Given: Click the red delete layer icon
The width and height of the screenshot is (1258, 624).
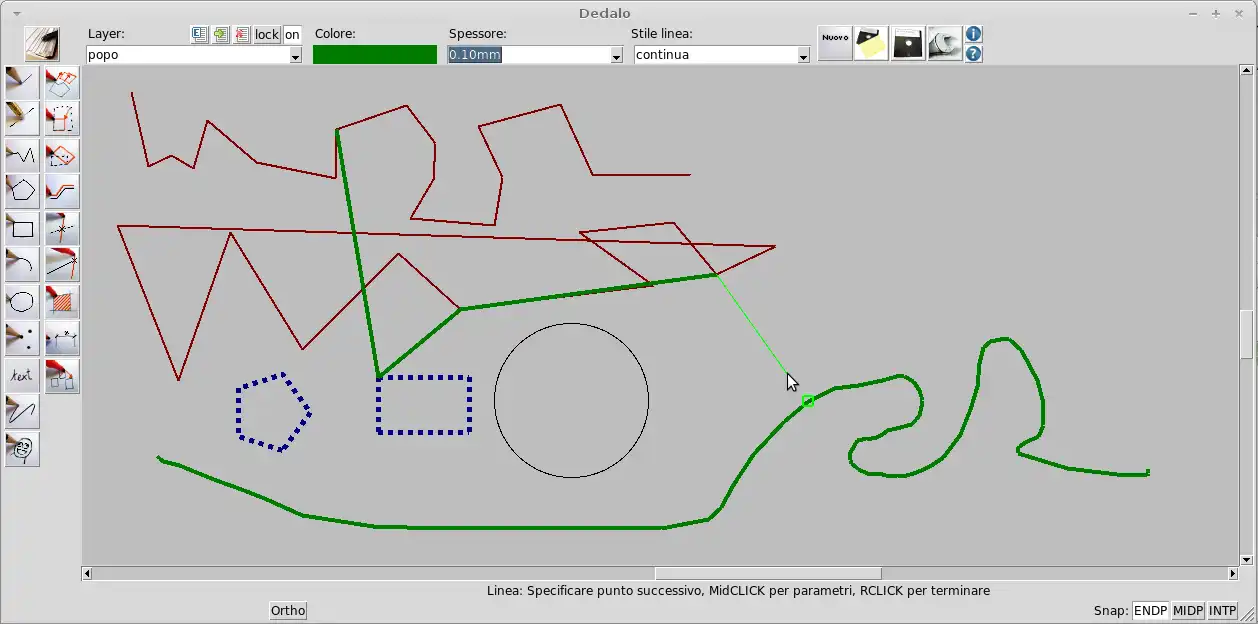Looking at the screenshot, I should 242,34.
